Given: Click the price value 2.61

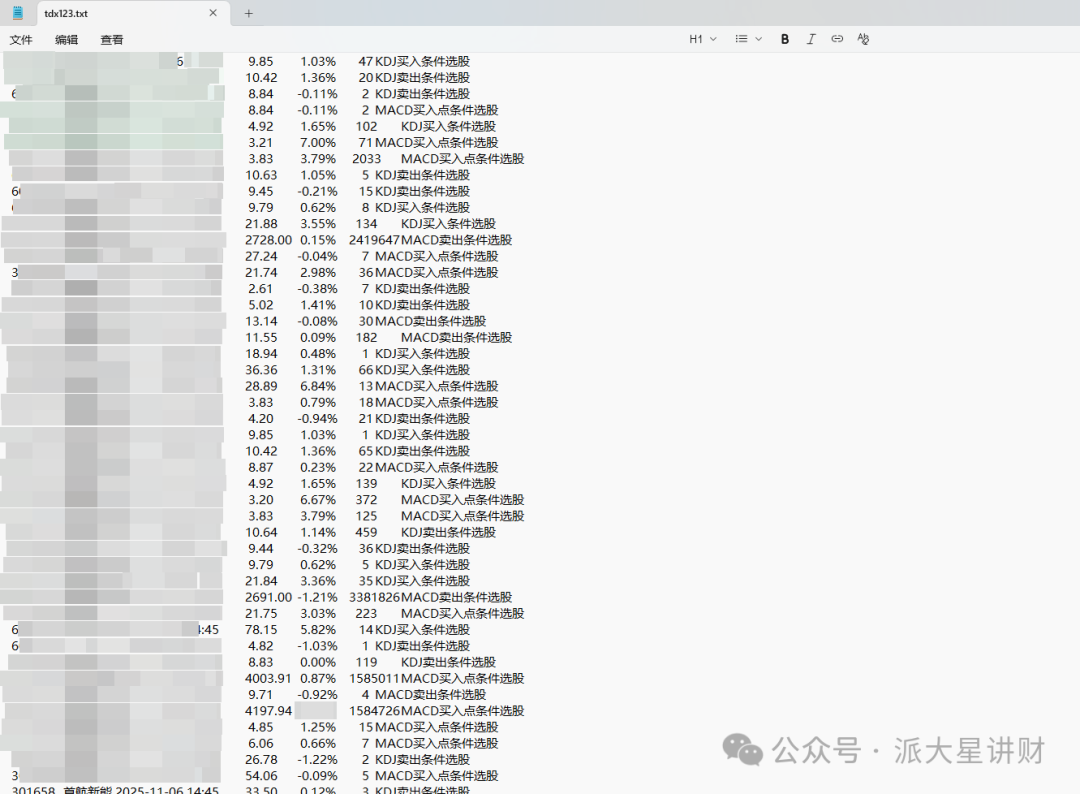Looking at the screenshot, I should click(x=260, y=289).
